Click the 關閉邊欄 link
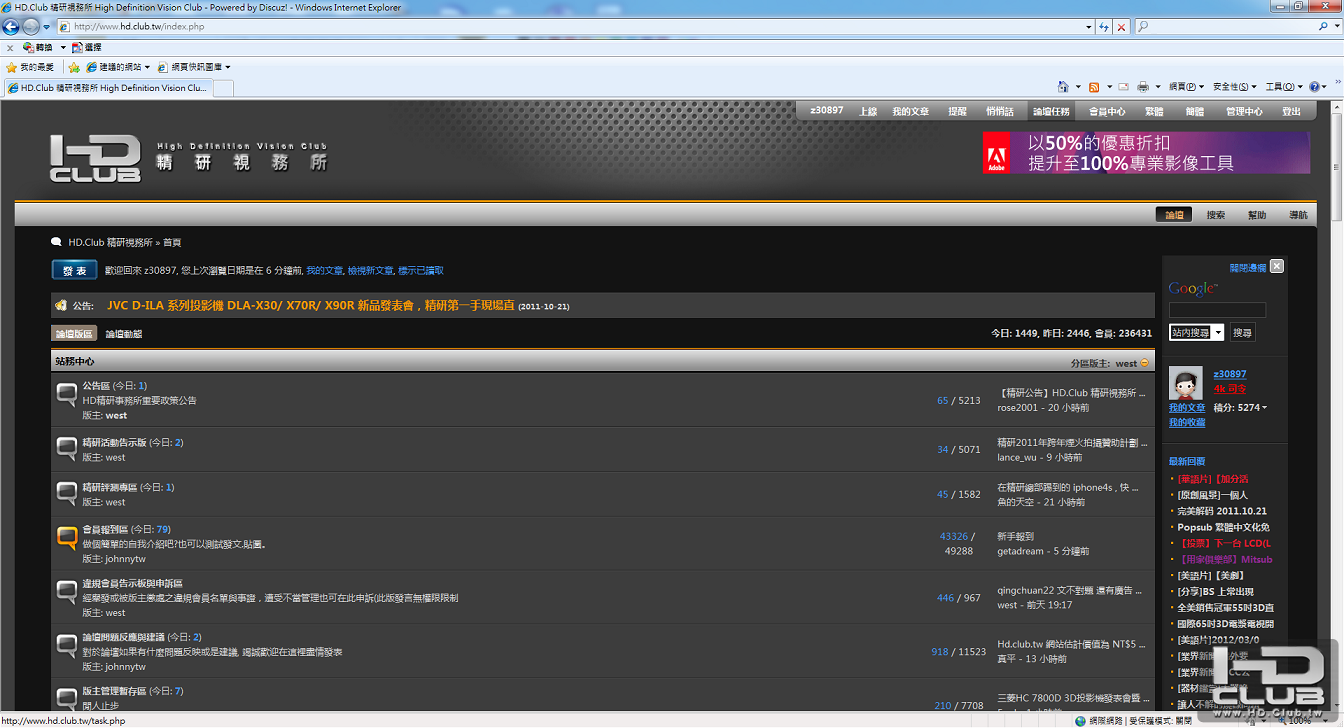Screen dimensions: 1344x728 [1248, 268]
